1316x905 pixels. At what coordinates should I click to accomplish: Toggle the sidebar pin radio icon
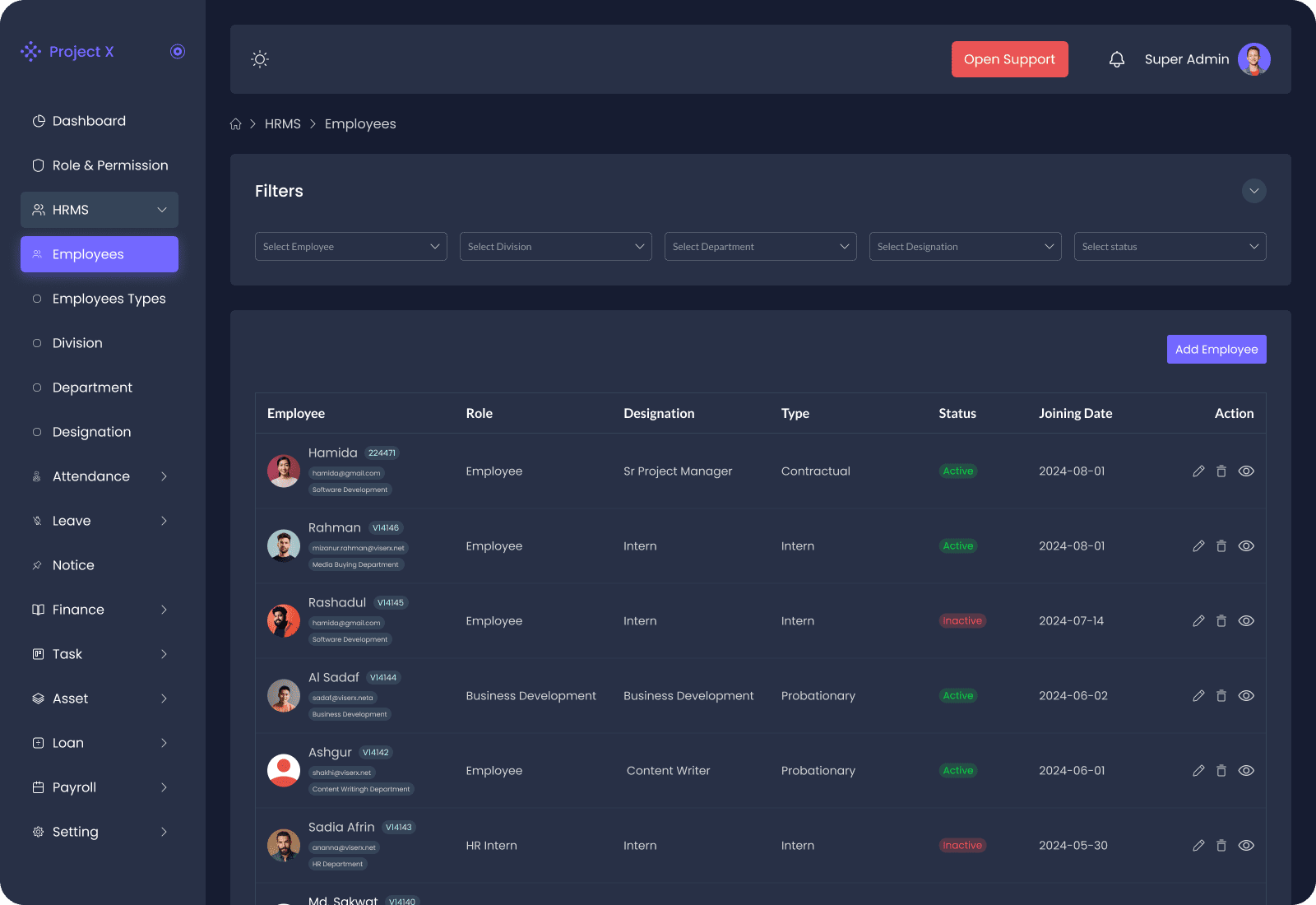(x=178, y=52)
